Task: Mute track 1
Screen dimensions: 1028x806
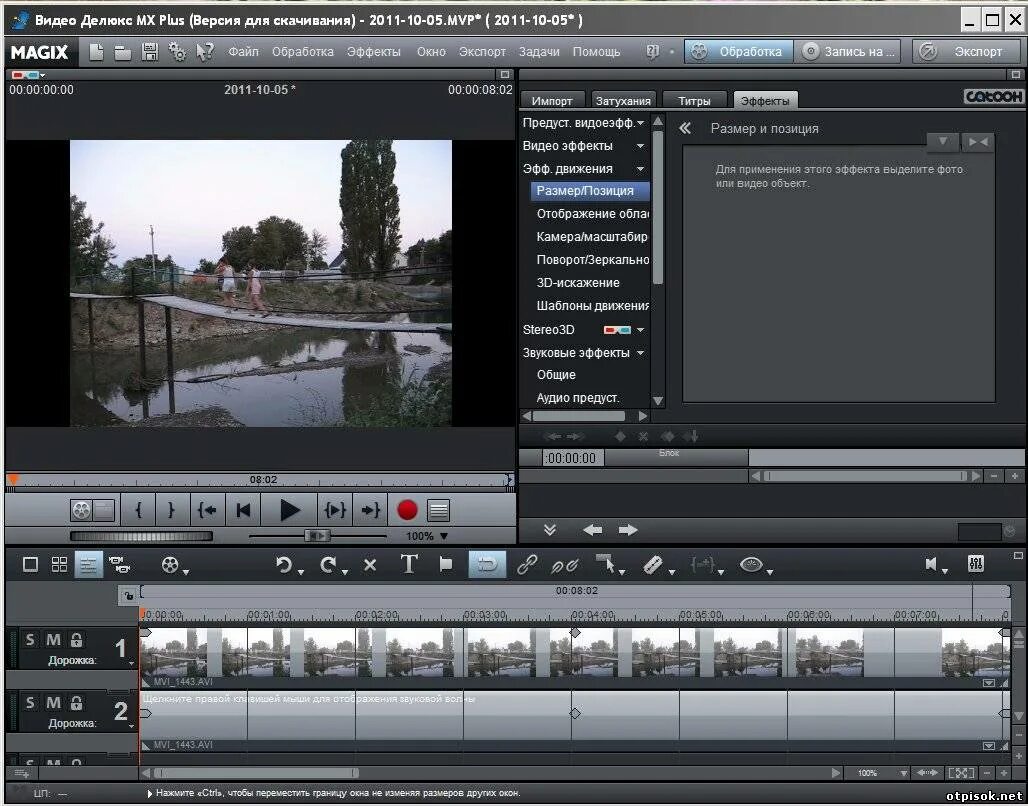Action: pos(53,639)
